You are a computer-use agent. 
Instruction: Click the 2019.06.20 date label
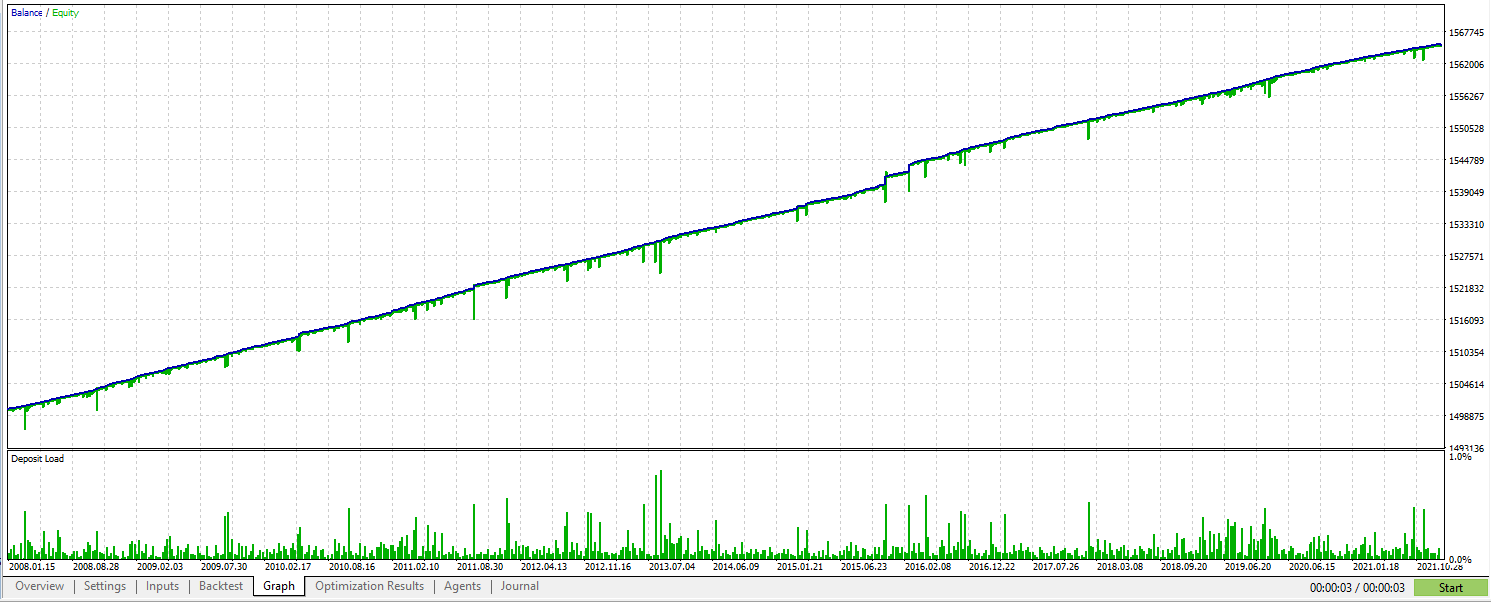(x=1248, y=567)
